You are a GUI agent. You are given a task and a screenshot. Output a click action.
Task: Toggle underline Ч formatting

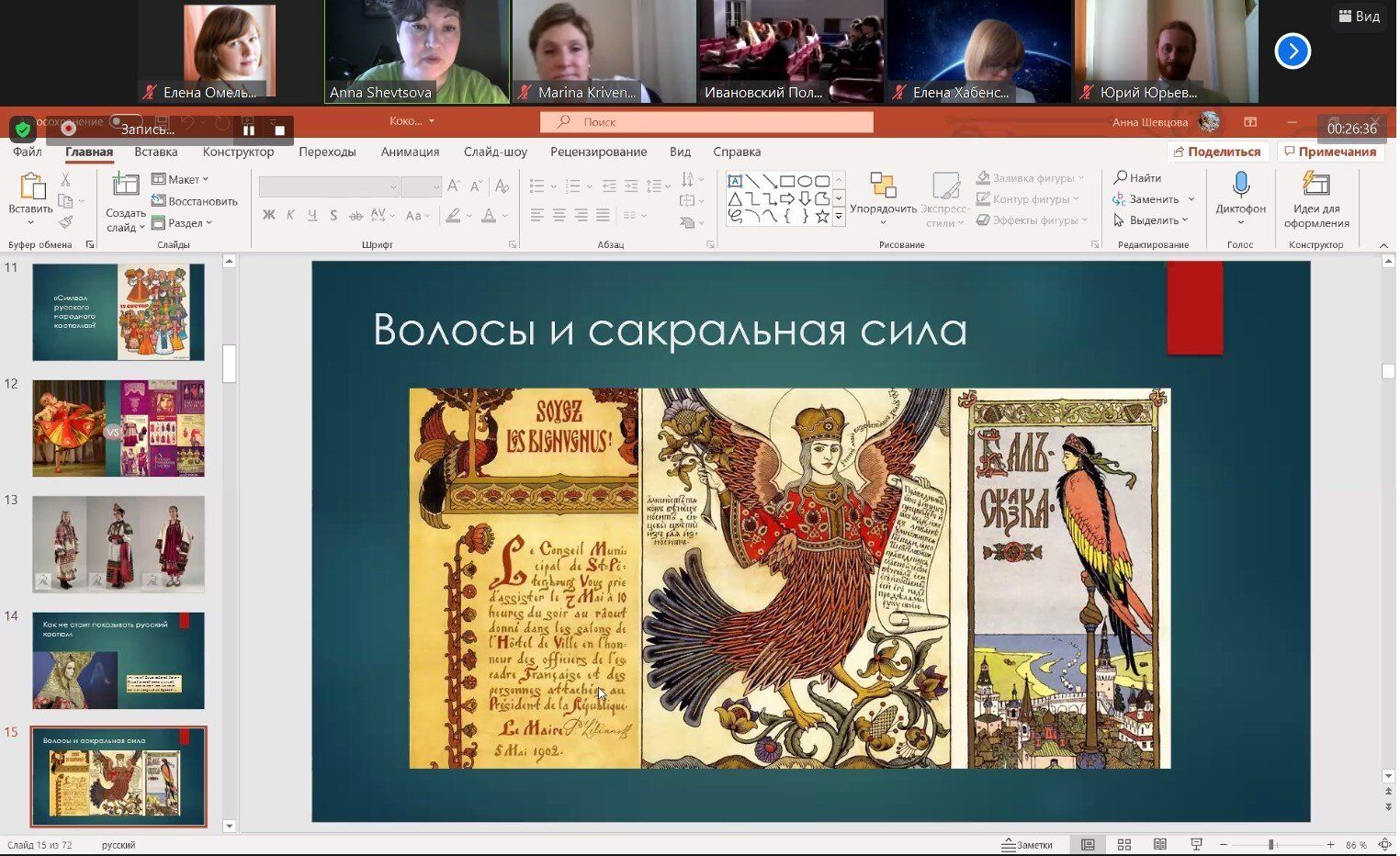tap(312, 215)
